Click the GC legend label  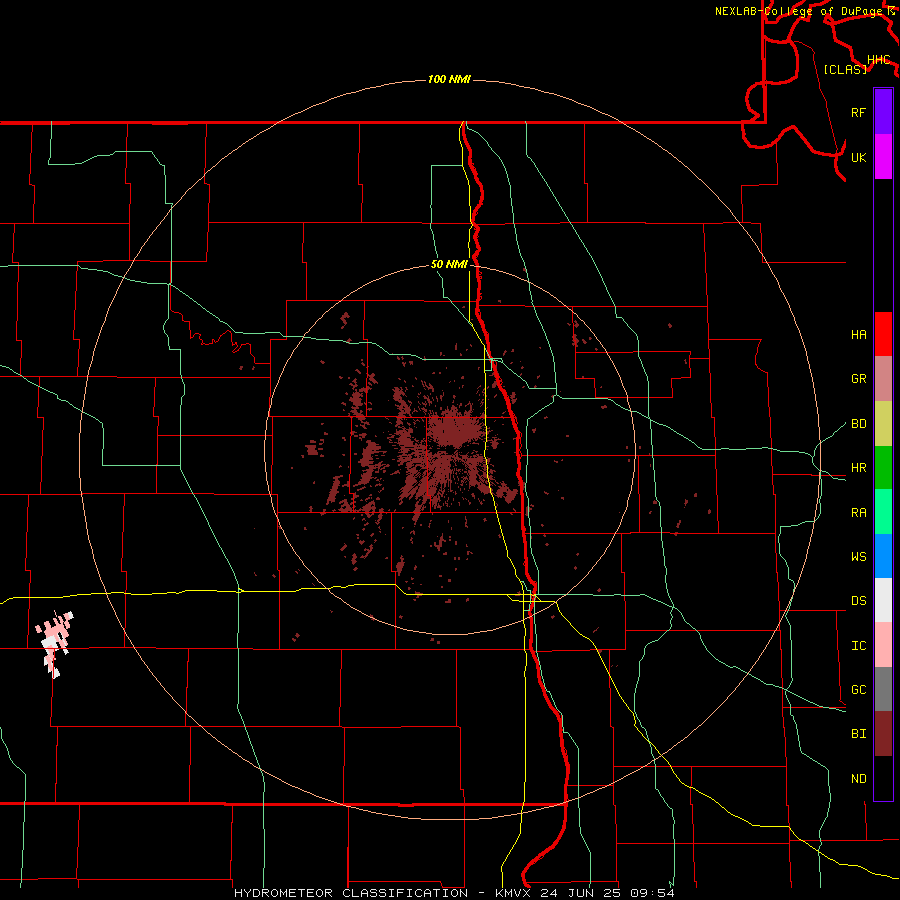(x=858, y=690)
